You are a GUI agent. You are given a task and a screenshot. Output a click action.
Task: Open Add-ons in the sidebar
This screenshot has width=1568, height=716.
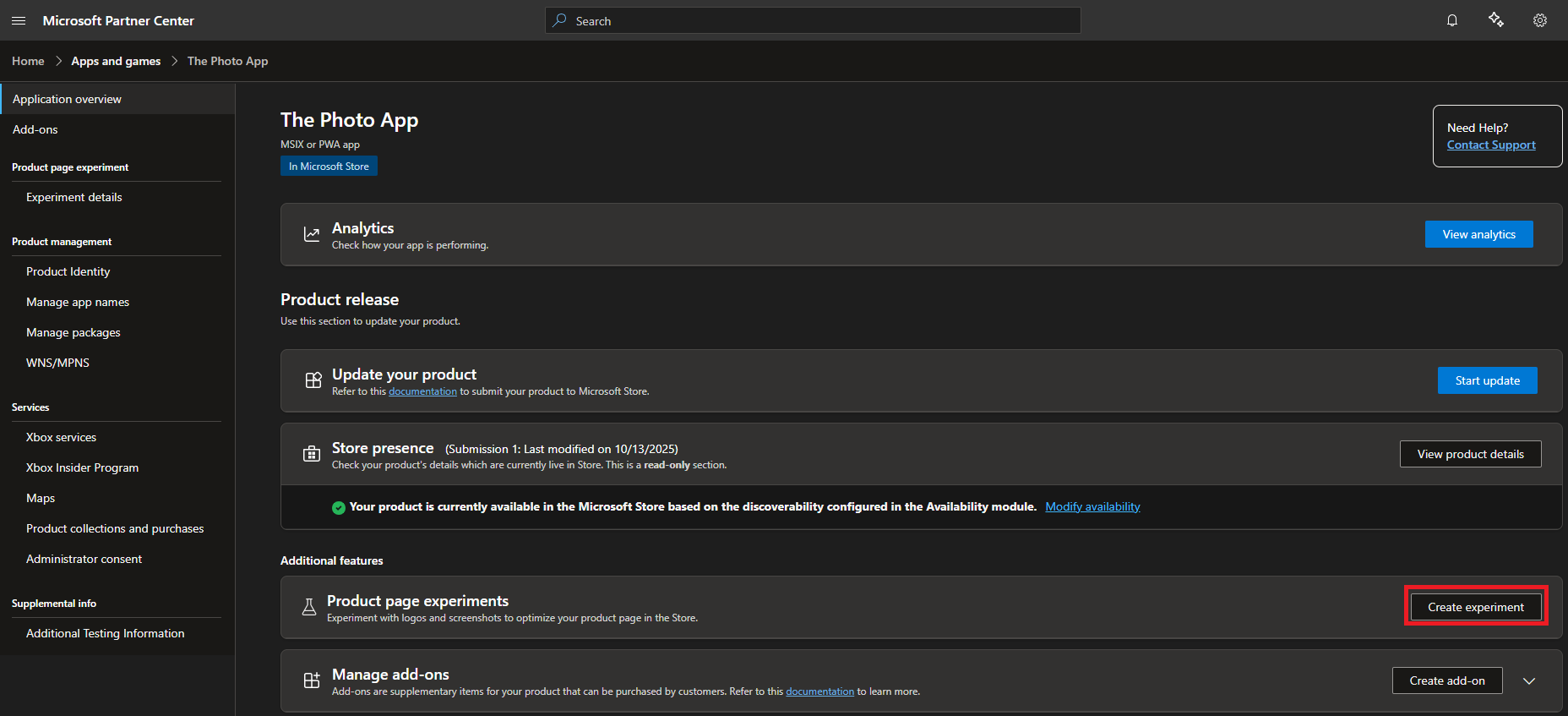pos(35,129)
